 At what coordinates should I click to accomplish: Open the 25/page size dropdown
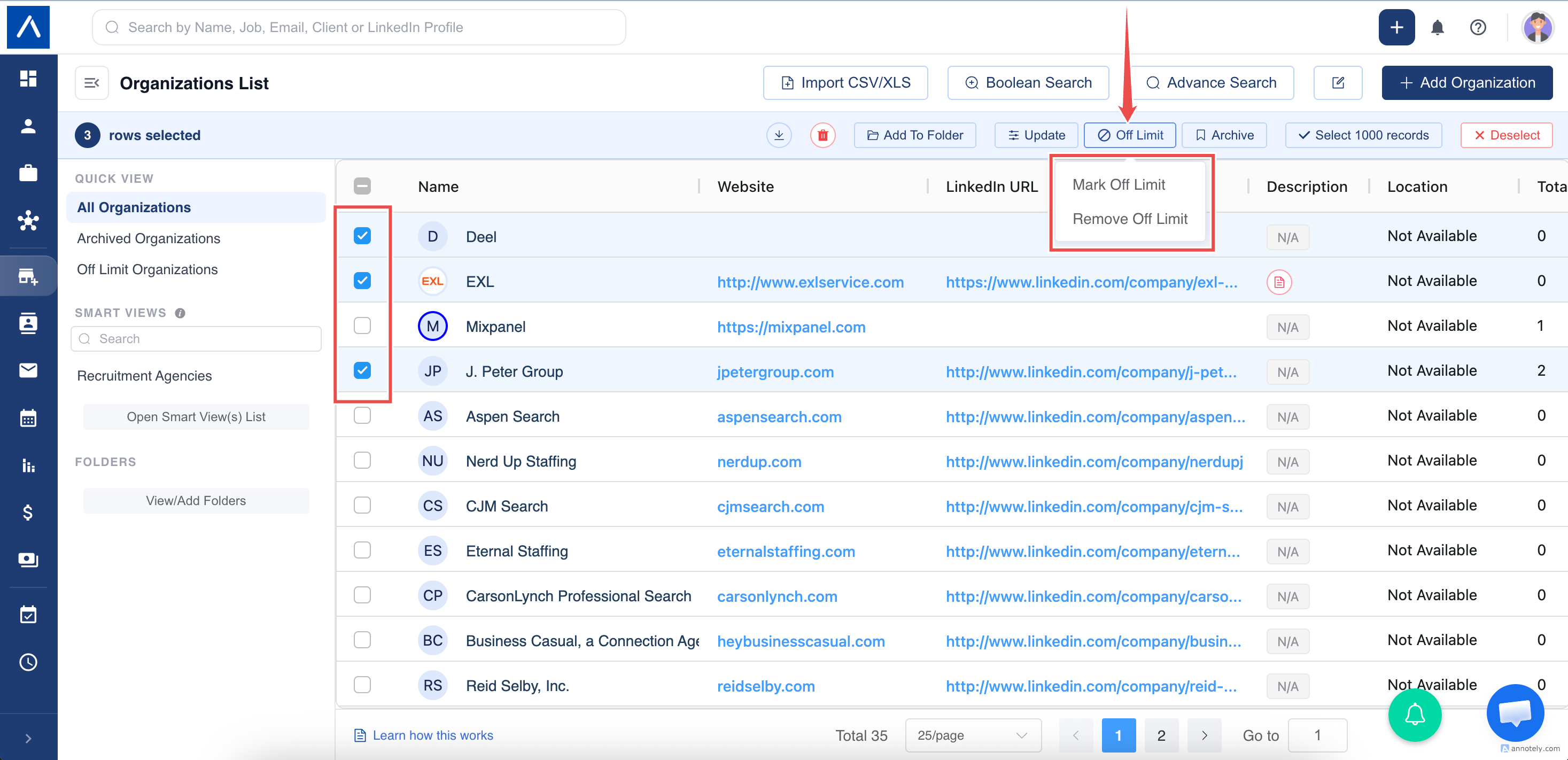[x=973, y=735]
